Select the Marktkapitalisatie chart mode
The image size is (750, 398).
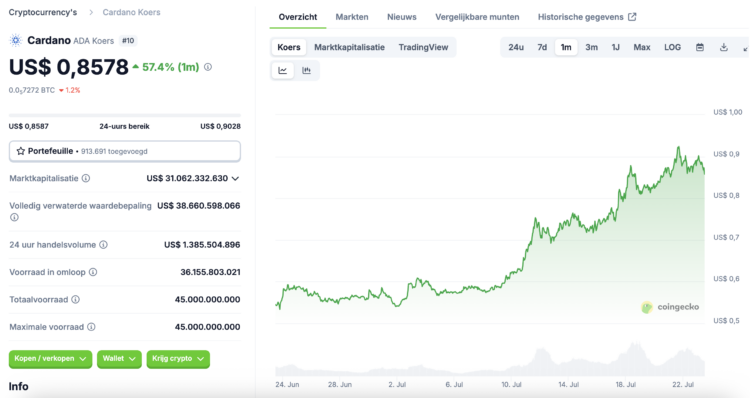point(349,47)
